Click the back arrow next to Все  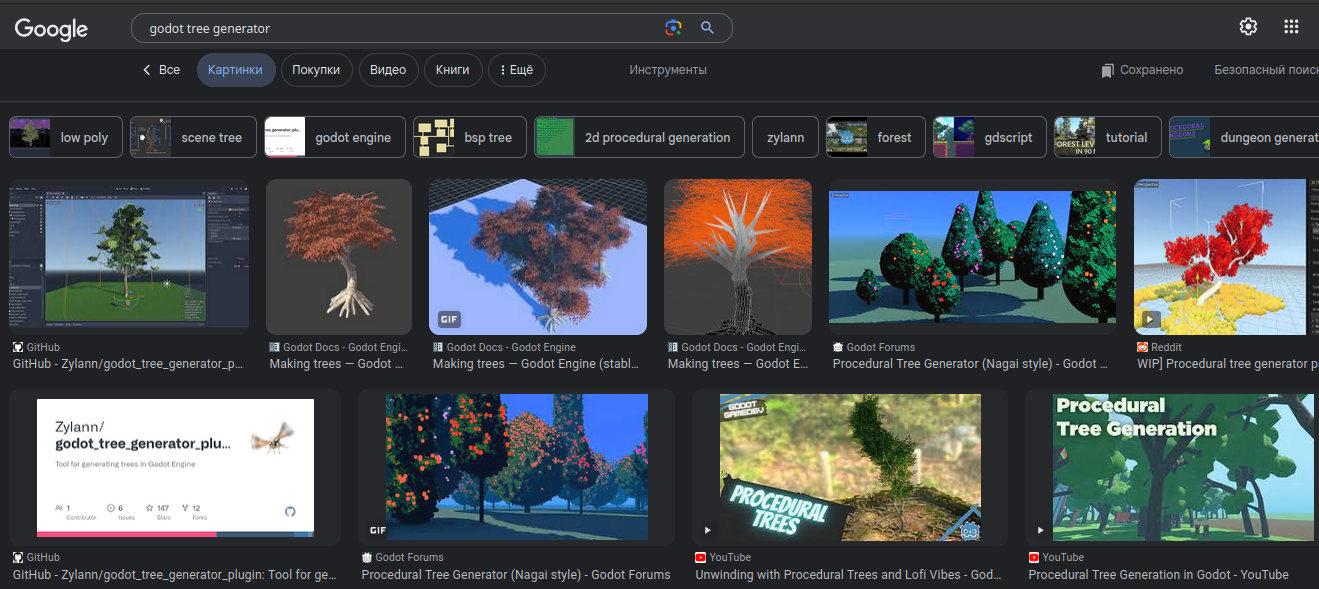point(147,70)
